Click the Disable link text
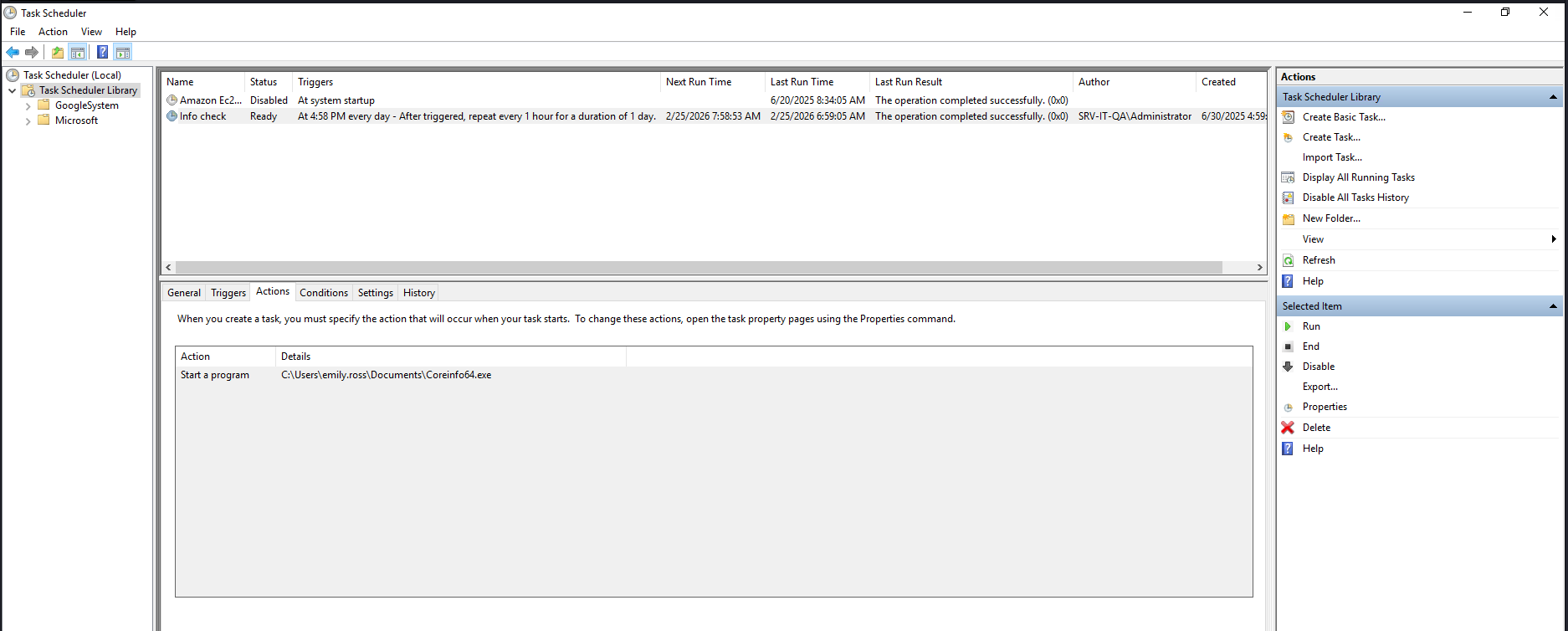The image size is (1568, 631). (1319, 367)
